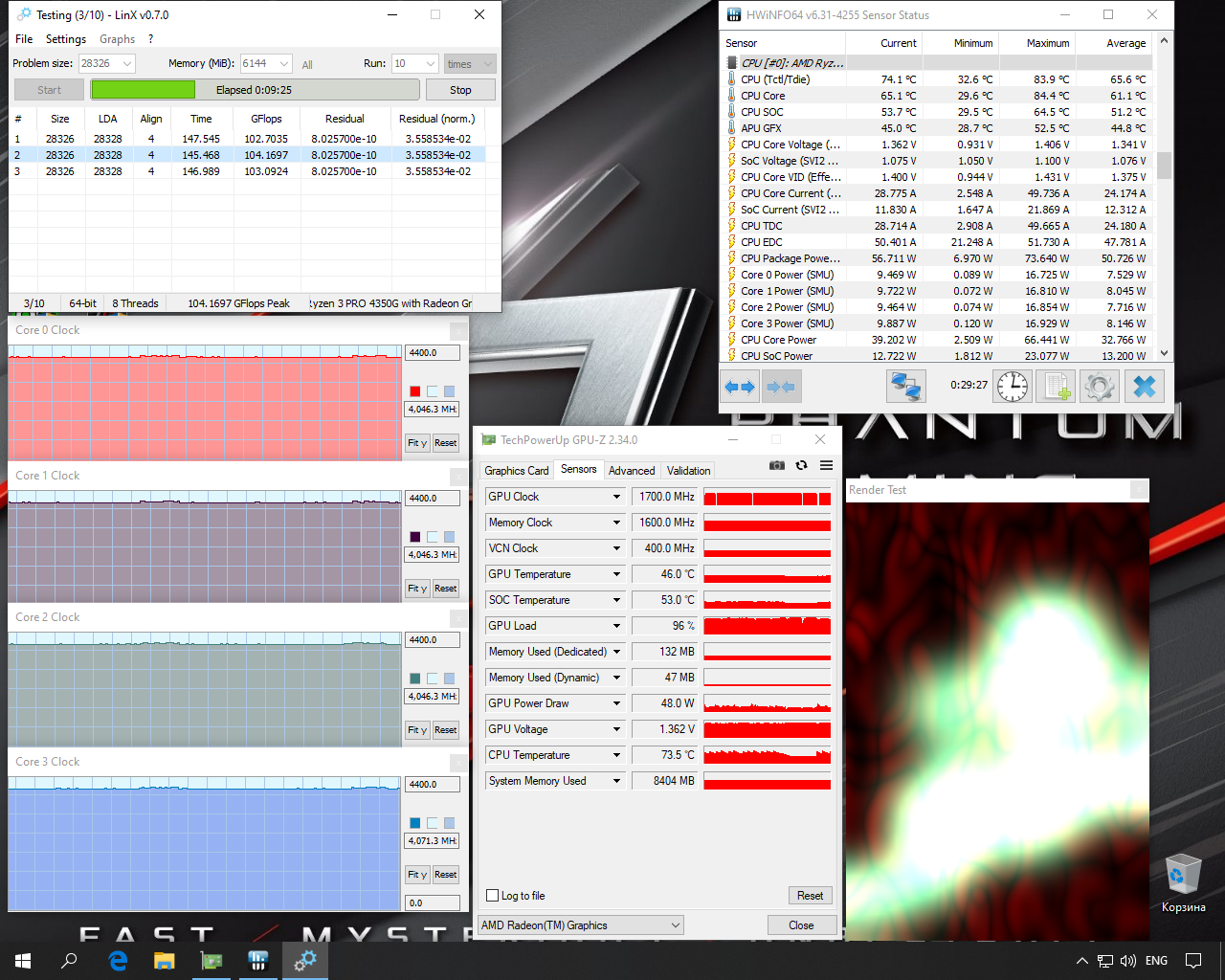
Task: Click the Close button in GPU-Z
Action: (801, 925)
